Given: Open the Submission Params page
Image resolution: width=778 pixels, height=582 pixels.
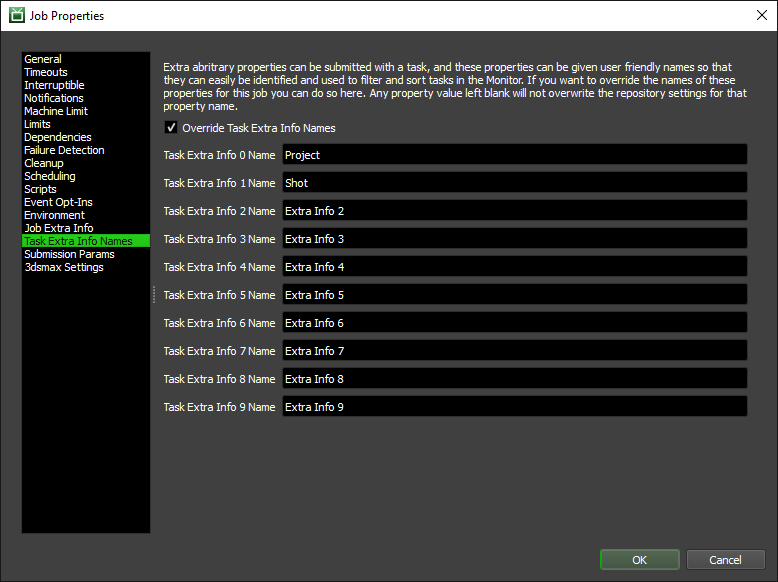Looking at the screenshot, I should click(x=69, y=254).
